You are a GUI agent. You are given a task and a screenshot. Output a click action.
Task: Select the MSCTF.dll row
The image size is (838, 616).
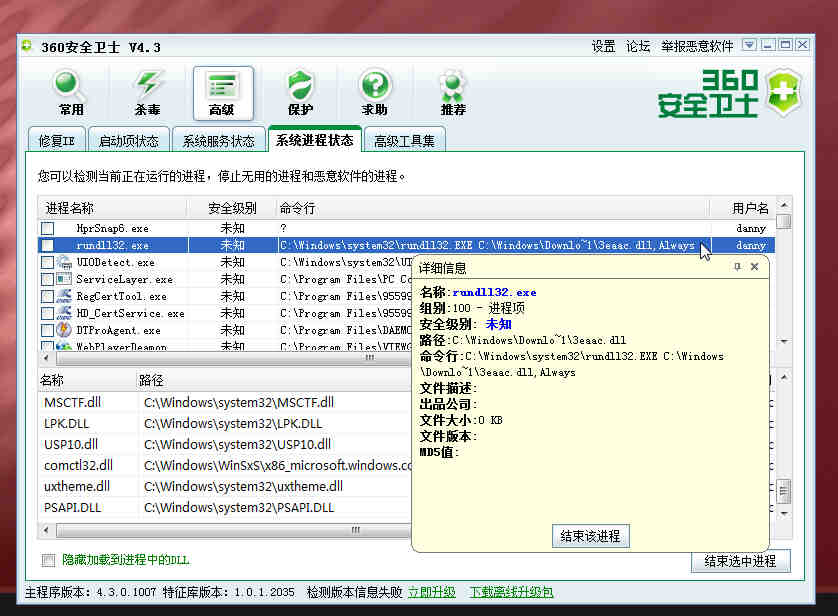tap(225, 402)
